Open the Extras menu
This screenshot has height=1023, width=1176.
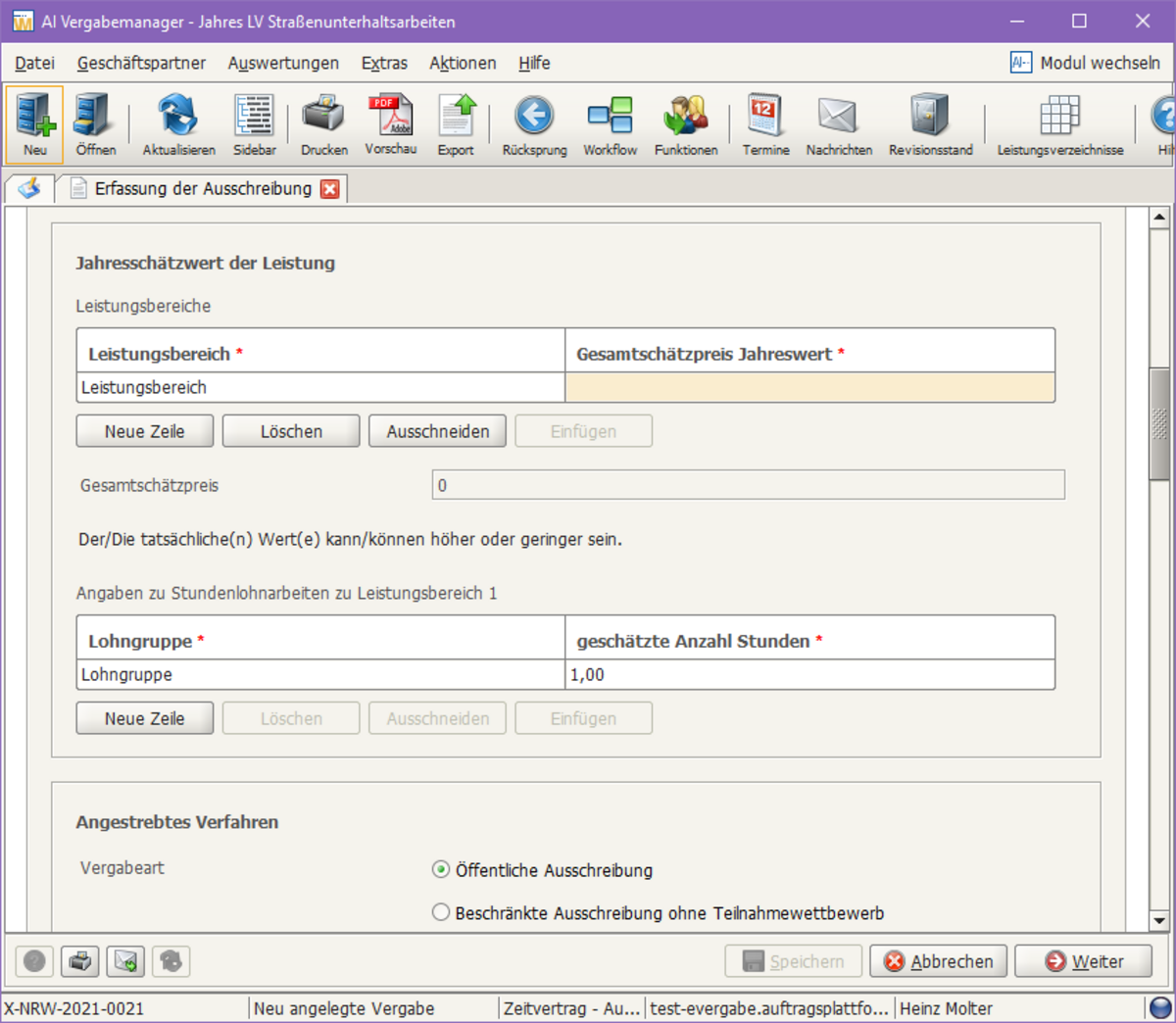384,63
